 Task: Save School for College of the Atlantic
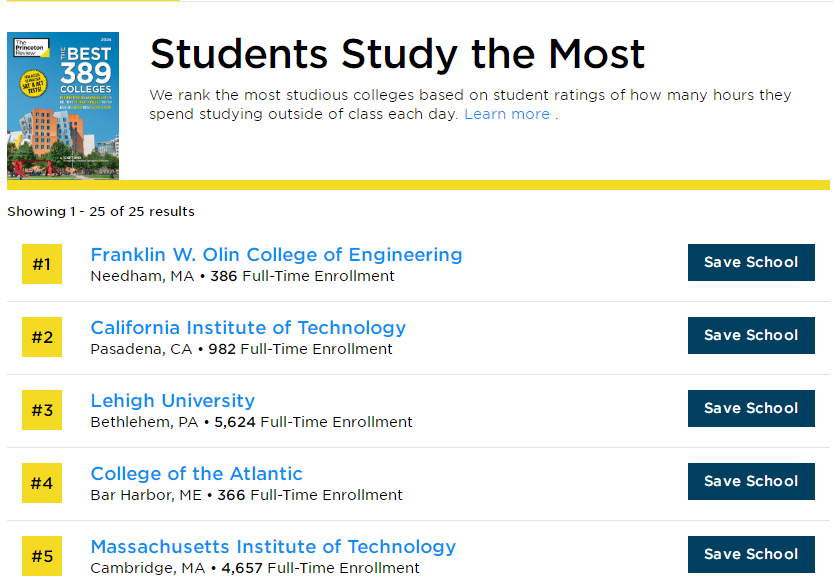tap(750, 481)
